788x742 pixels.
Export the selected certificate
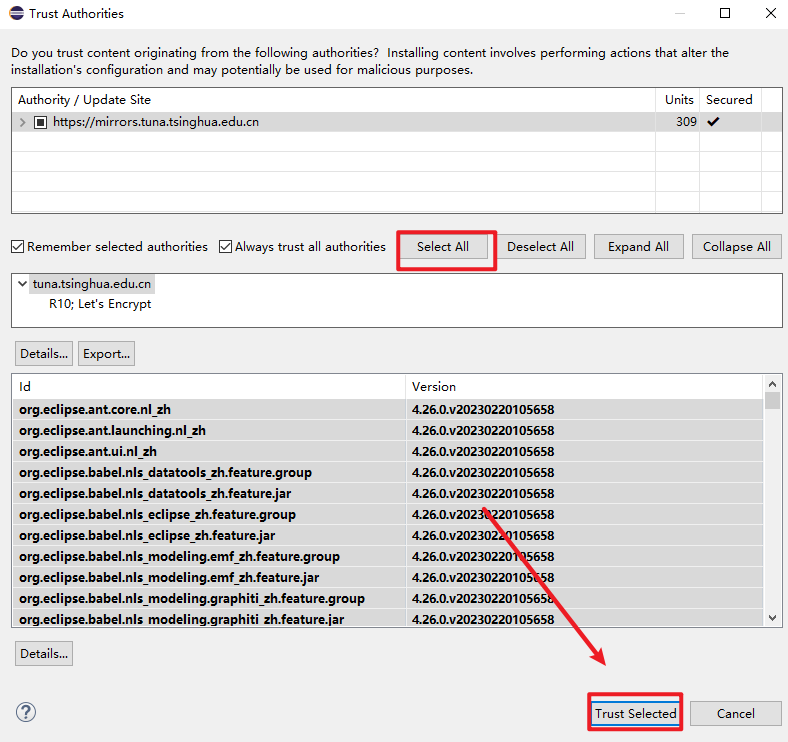pos(106,353)
